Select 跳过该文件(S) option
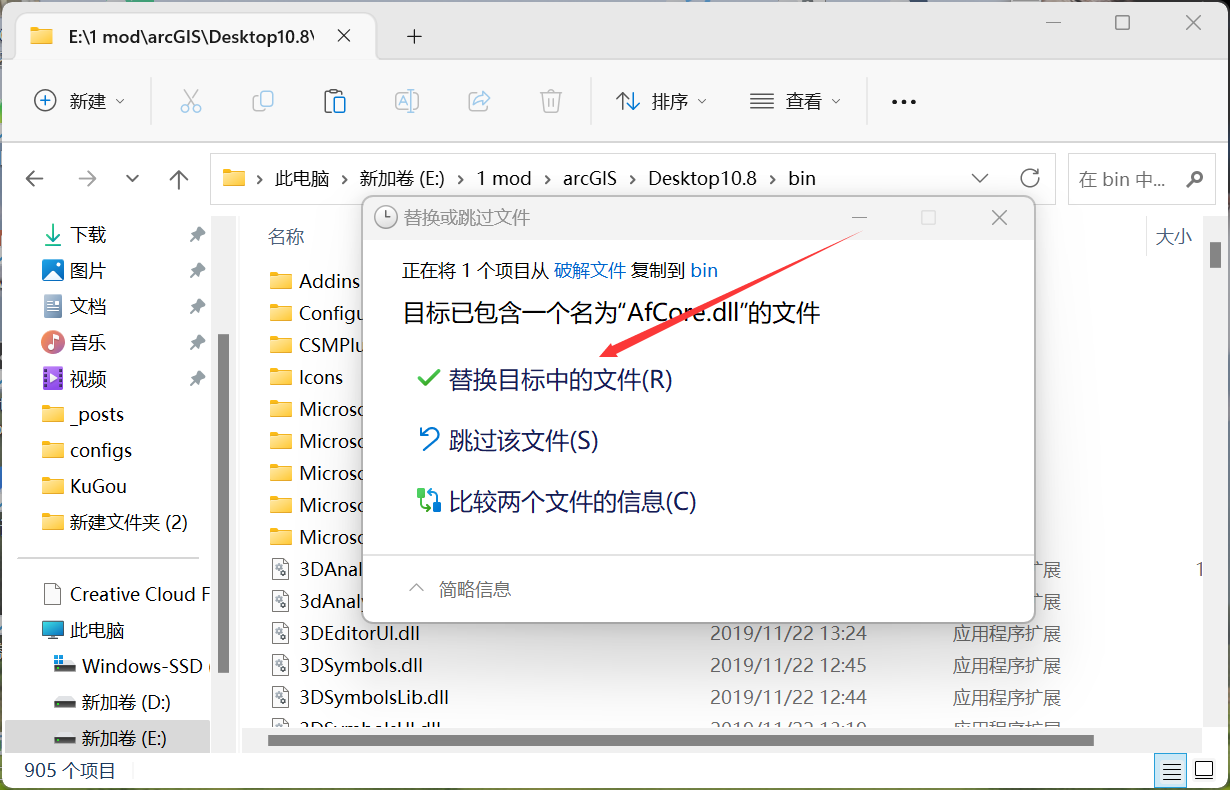 [x=523, y=441]
